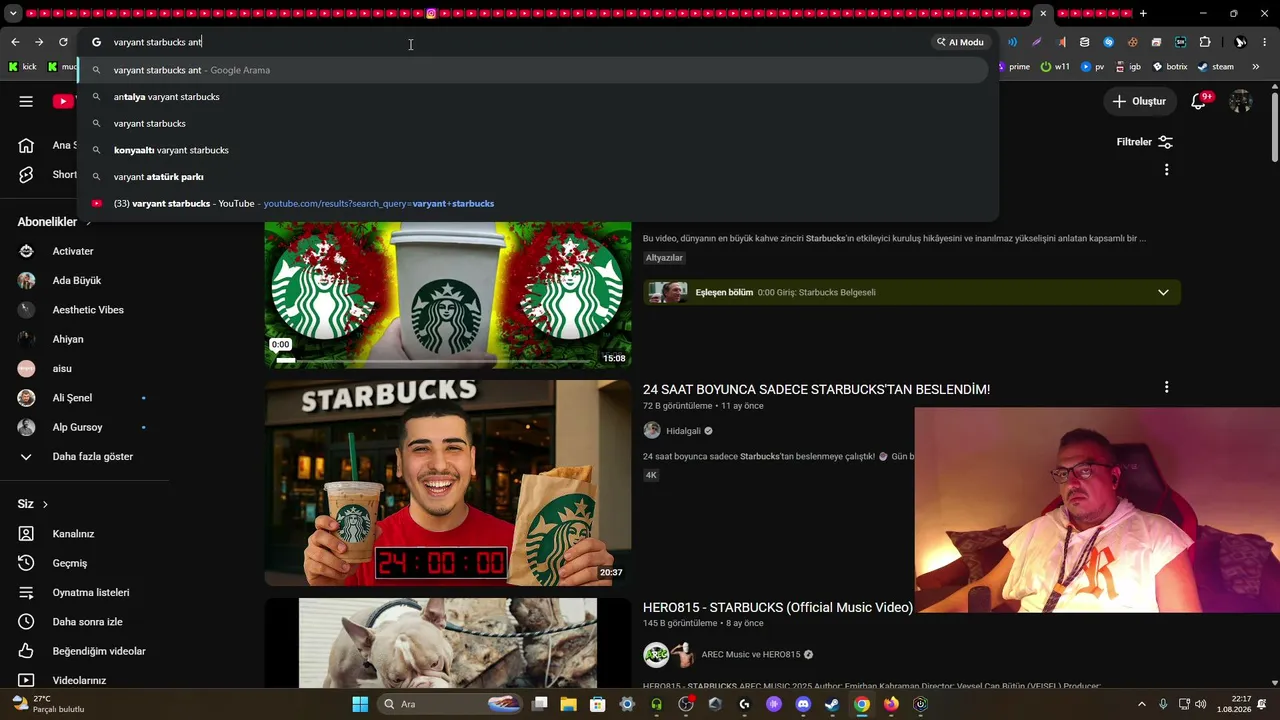Image resolution: width=1280 pixels, height=720 pixels.
Task: Open 24 SAAT BOYUNCA SADECE STARBUCKS'TAN BESLENDİM title
Action: [x=816, y=389]
